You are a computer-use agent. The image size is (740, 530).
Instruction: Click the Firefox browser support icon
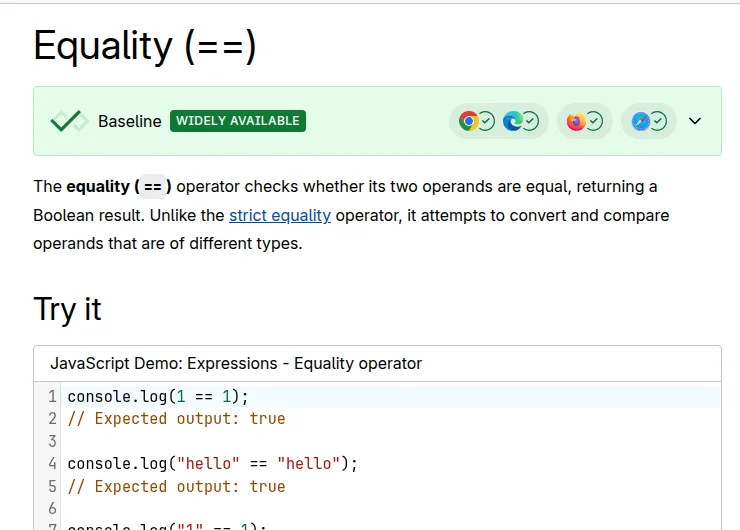576,121
